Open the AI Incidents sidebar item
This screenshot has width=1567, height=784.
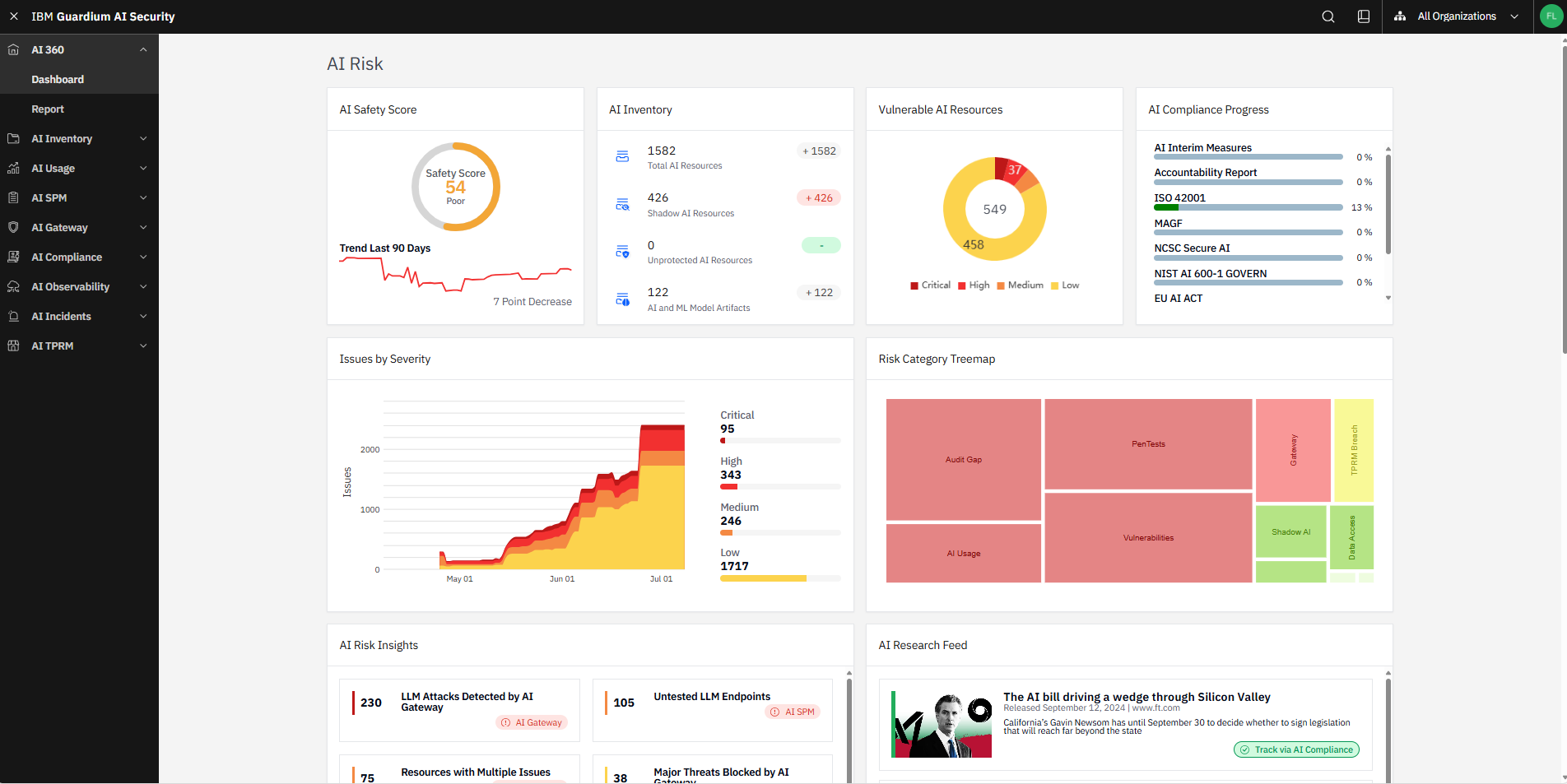(79, 316)
